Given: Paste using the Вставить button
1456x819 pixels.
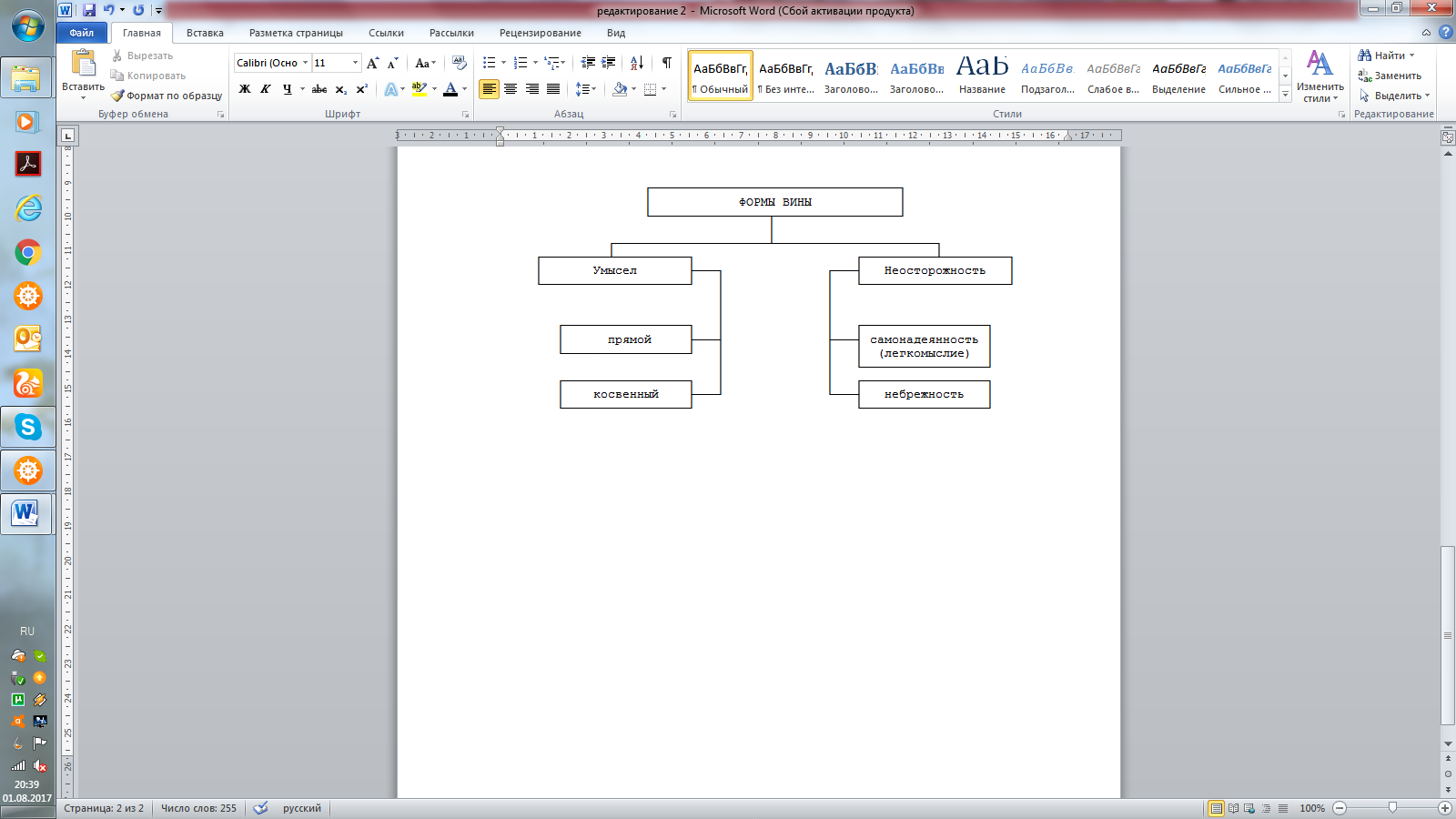Looking at the screenshot, I should click(83, 71).
